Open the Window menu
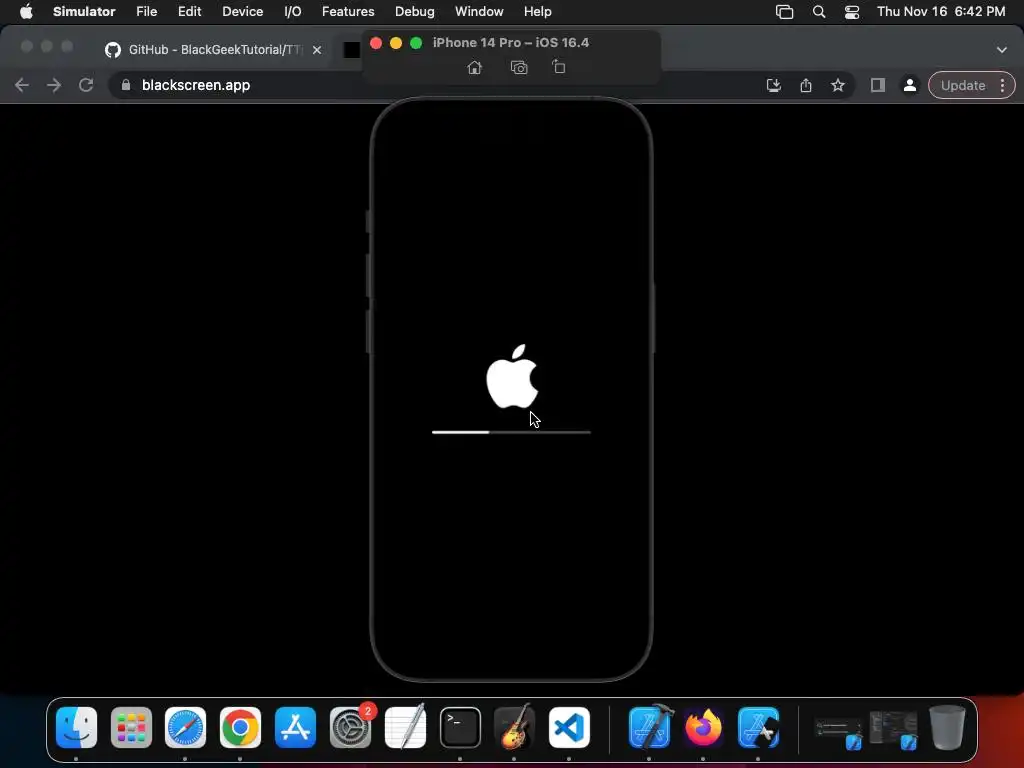 (x=479, y=12)
